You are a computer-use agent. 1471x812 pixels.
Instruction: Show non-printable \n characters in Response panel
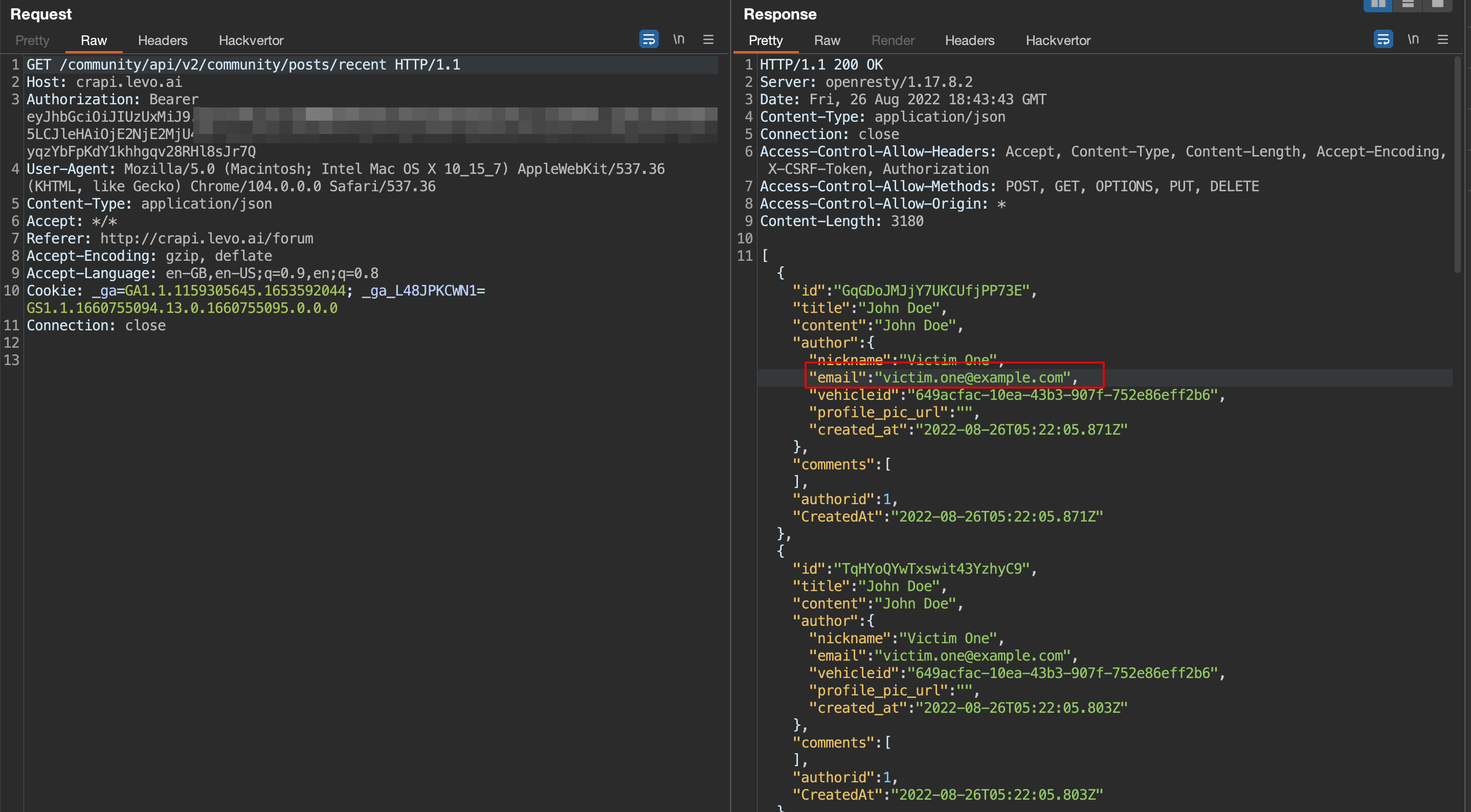point(1413,39)
